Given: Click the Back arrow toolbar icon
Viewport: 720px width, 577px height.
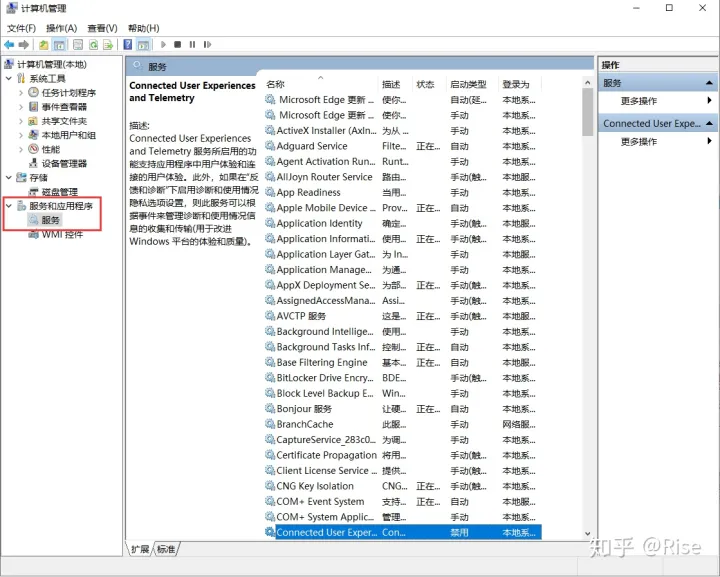Looking at the screenshot, I should point(9,45).
